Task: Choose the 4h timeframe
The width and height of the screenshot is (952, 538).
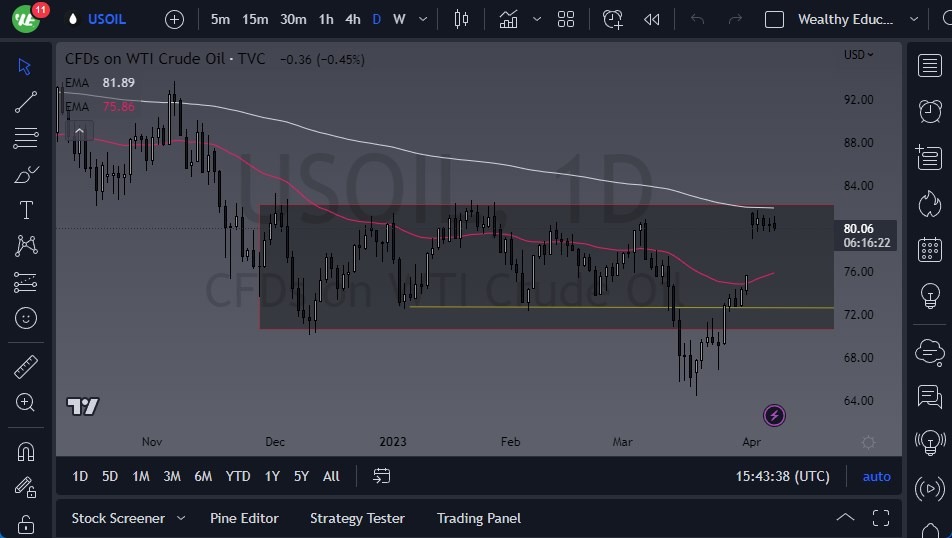Action: coord(352,19)
